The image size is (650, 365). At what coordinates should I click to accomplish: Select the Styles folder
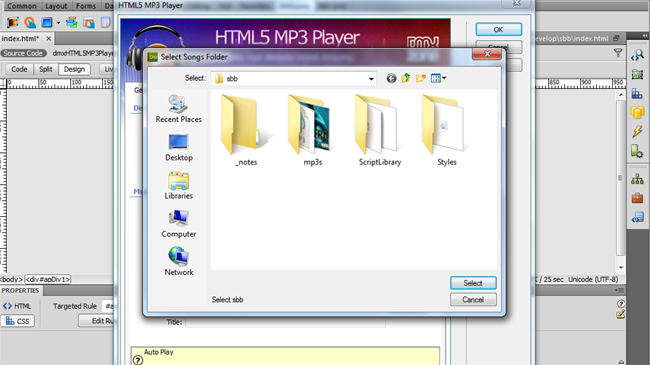446,130
